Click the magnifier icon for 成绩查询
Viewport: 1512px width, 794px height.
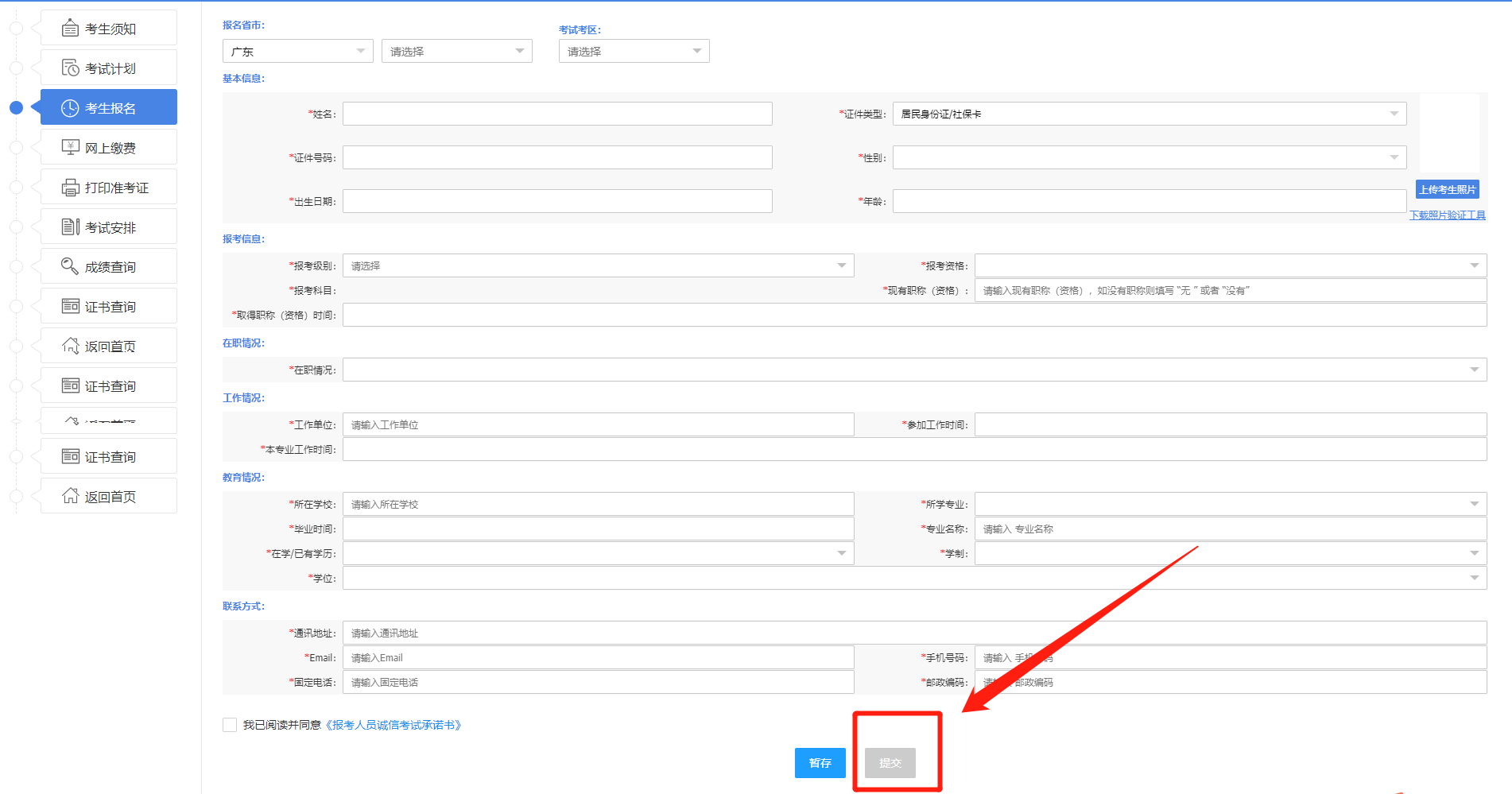[70, 266]
